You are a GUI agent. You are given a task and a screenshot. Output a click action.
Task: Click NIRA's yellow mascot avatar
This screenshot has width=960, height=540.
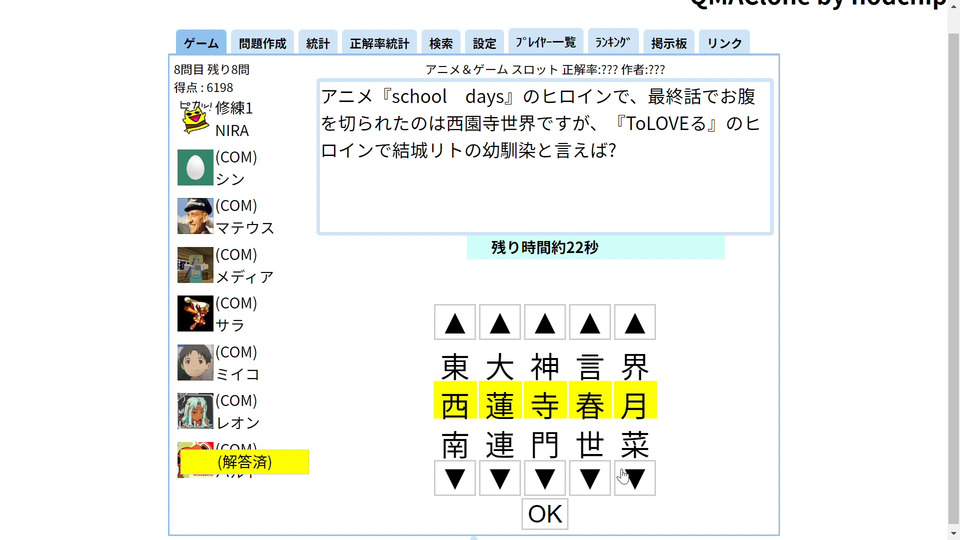point(195,118)
